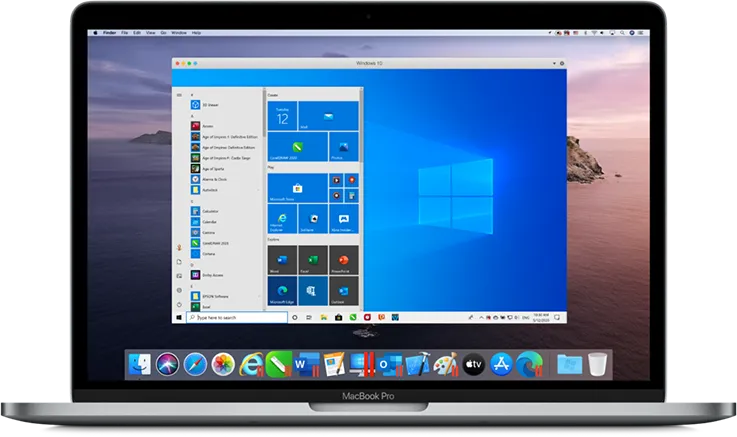This screenshot has width=737, height=437.
Task: Open CorelDRAW on Windows taskbar
Action: 353,318
